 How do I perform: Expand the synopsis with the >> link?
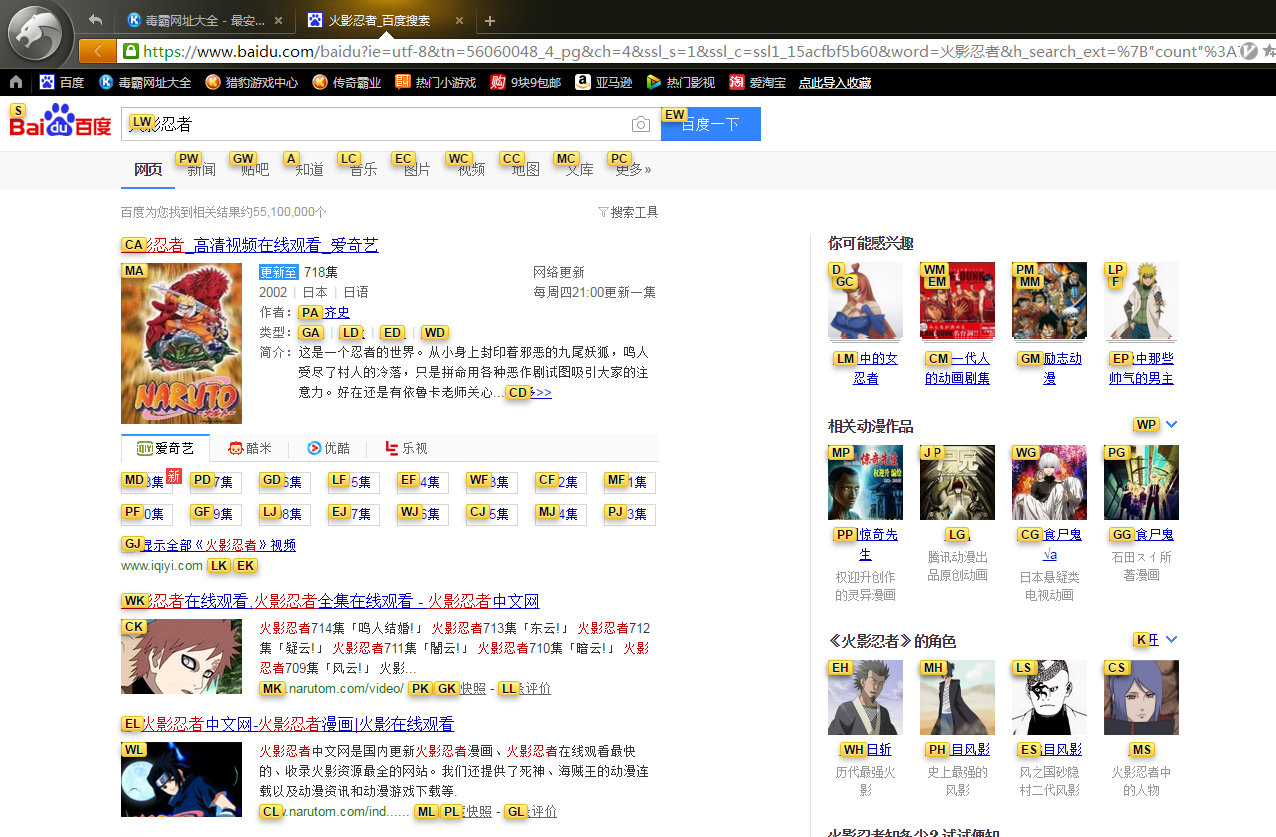tap(539, 393)
